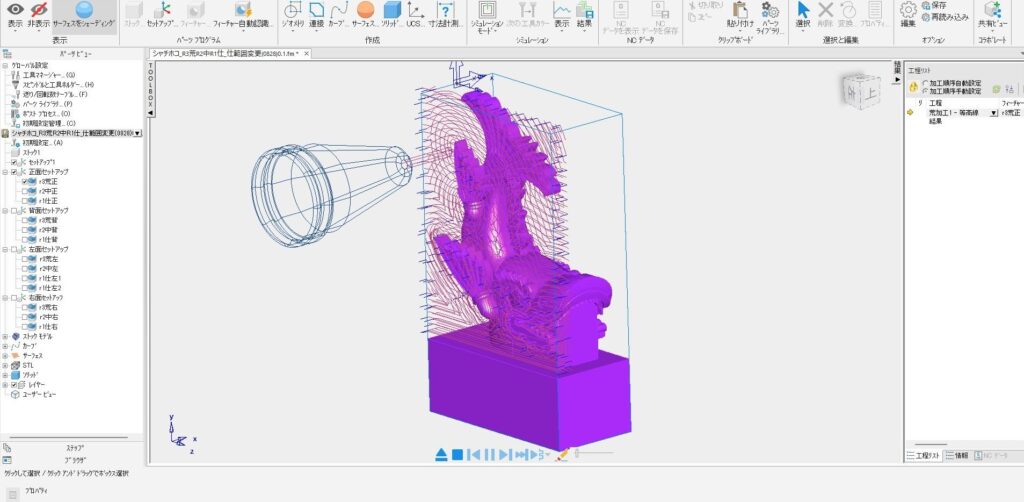Image resolution: width=1024 pixels, height=502 pixels.
Task: Uncheck the r3荒正 operation checkbox
Action: pyautogui.click(x=25, y=181)
